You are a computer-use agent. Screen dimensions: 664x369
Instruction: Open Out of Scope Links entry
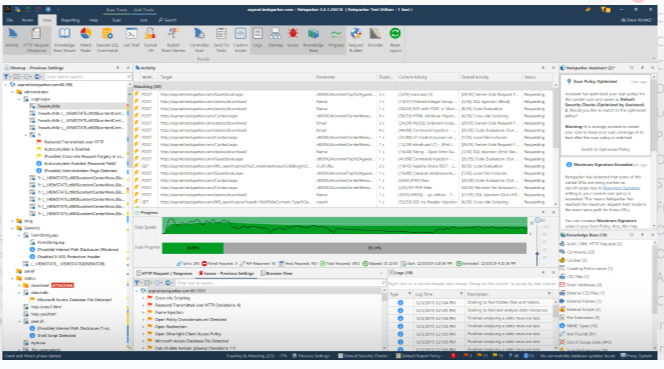[586, 342]
